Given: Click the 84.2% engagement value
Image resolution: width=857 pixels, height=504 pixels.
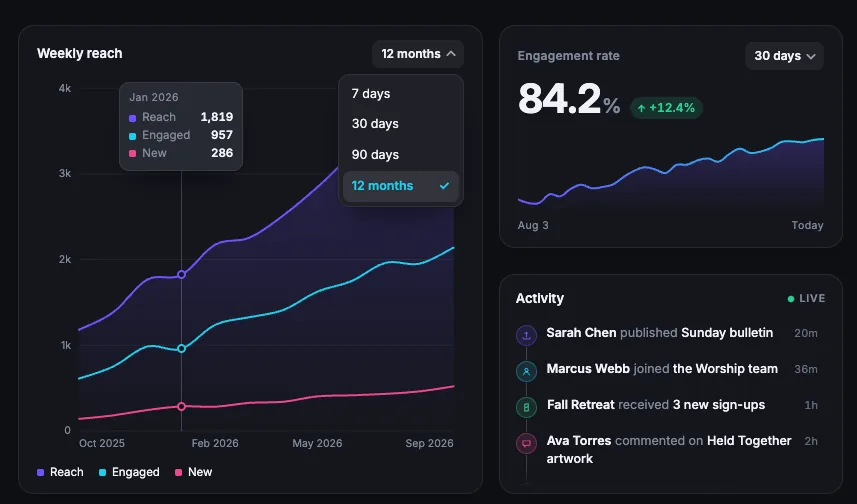Looking at the screenshot, I should (569, 99).
